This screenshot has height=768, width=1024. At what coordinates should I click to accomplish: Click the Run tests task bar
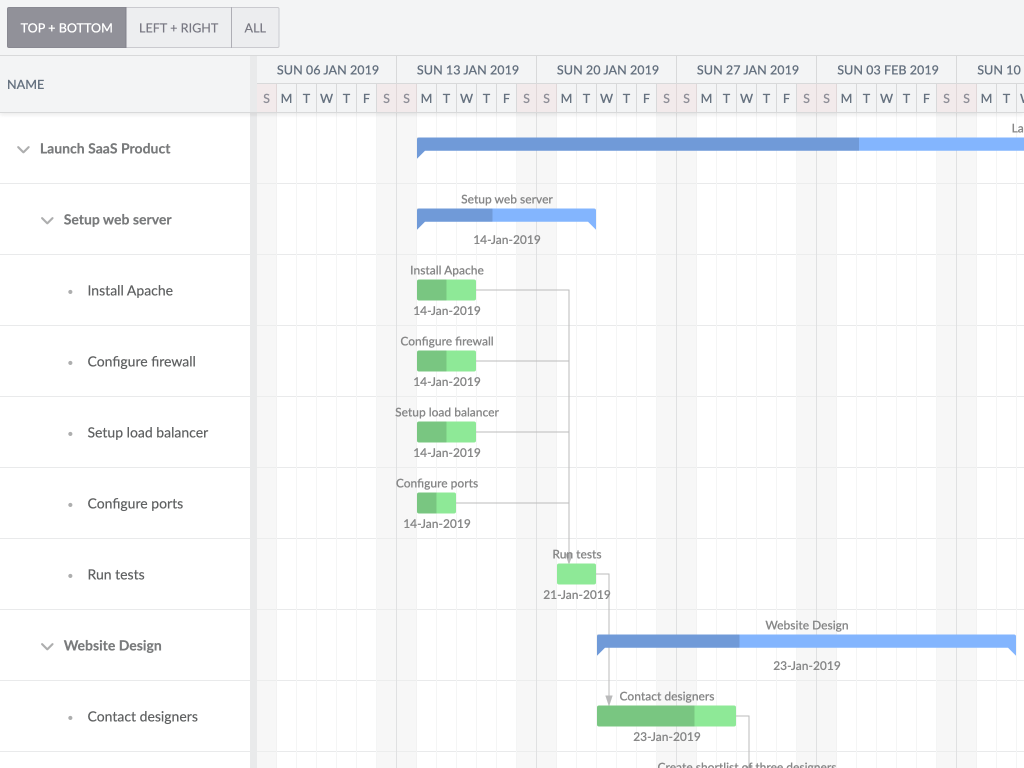point(576,574)
